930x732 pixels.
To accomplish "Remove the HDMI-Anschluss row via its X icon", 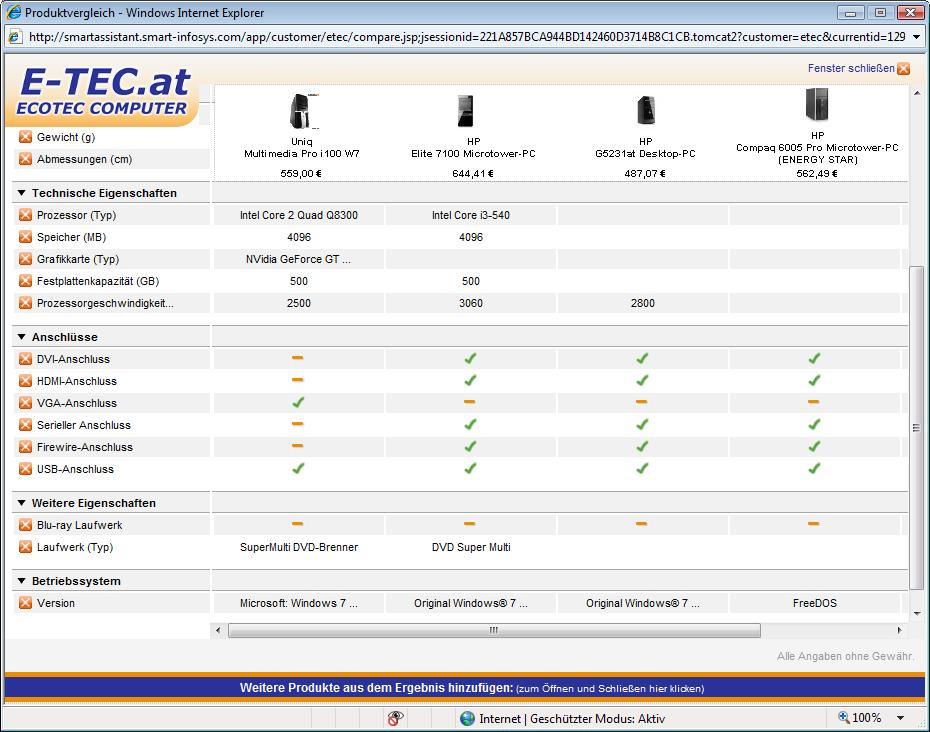I will (x=25, y=381).
